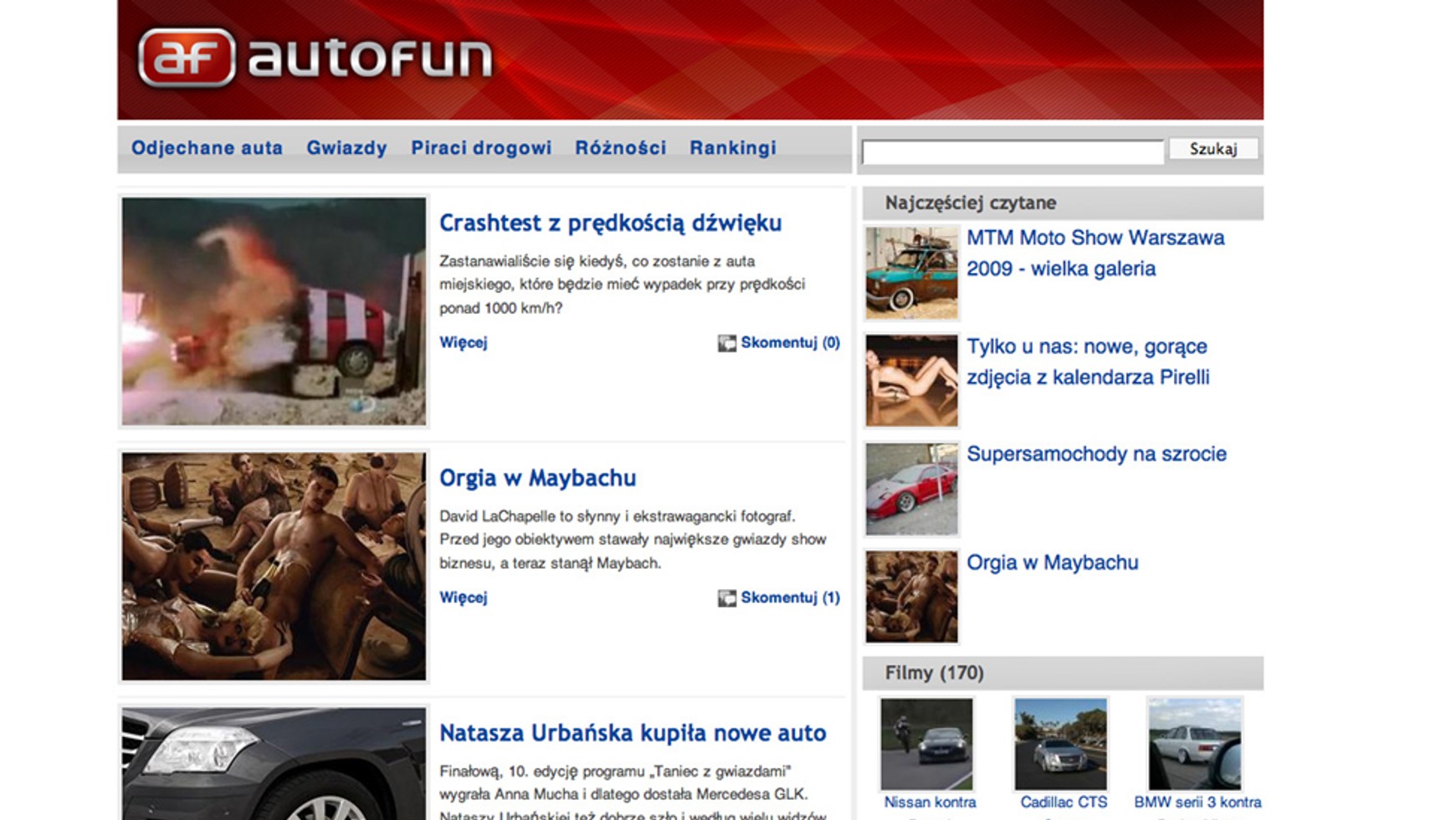Open the Crashtest z prędkością dźwięku headline
1456x820 pixels.
[x=610, y=223]
